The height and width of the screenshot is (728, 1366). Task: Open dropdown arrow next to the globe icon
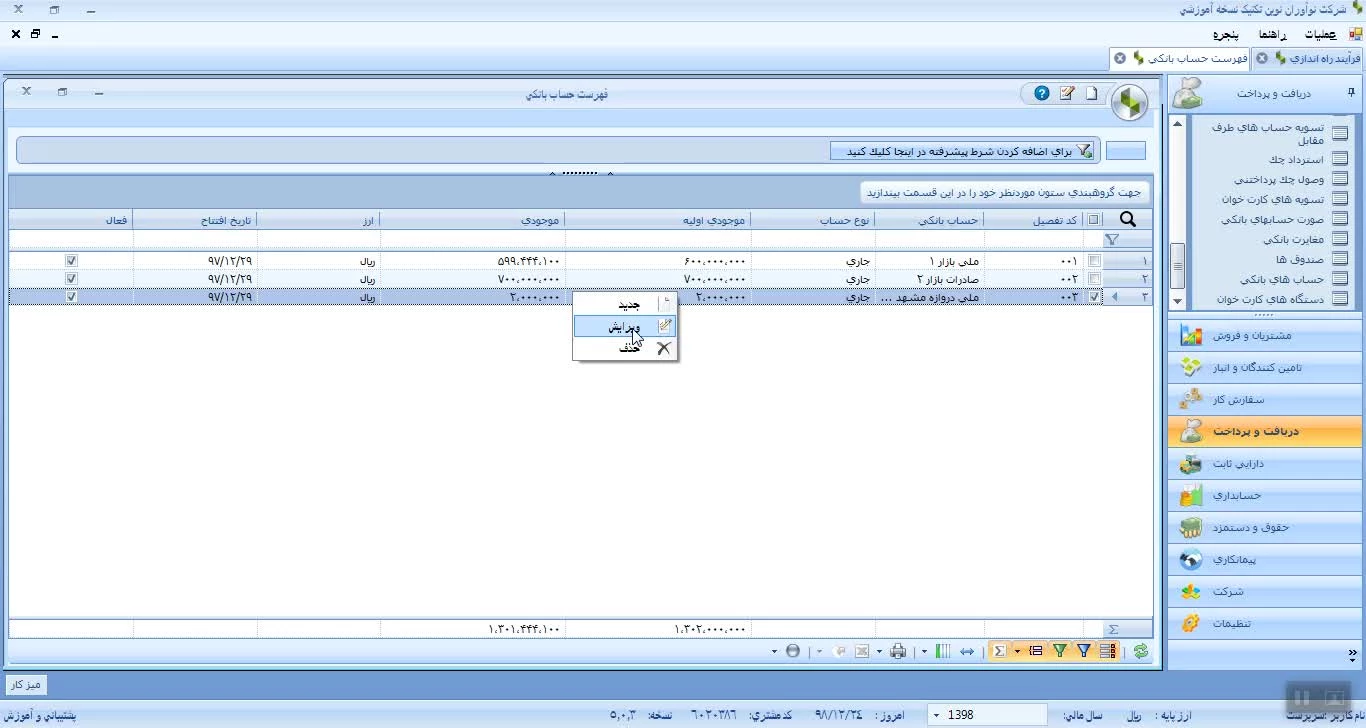[x=774, y=651]
